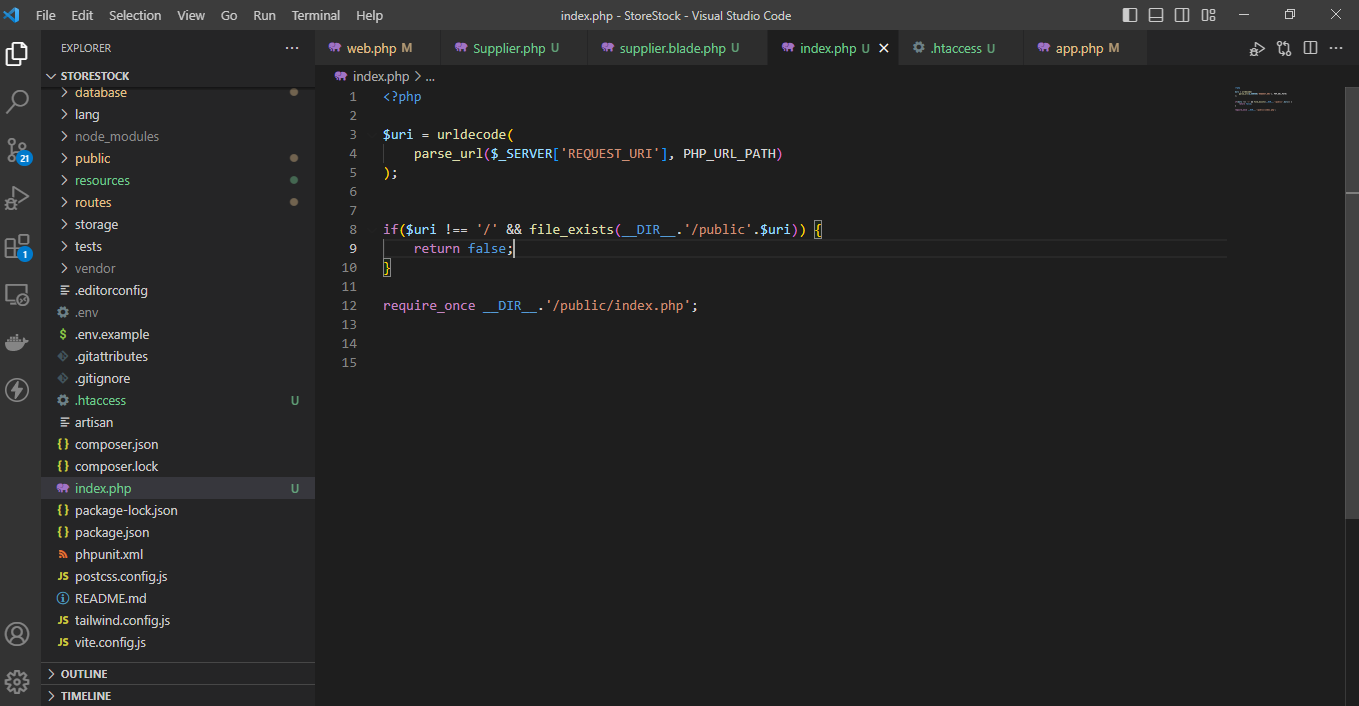Viewport: 1359px width, 706px height.
Task: Expand the OUTLINE section
Action: pos(84,674)
